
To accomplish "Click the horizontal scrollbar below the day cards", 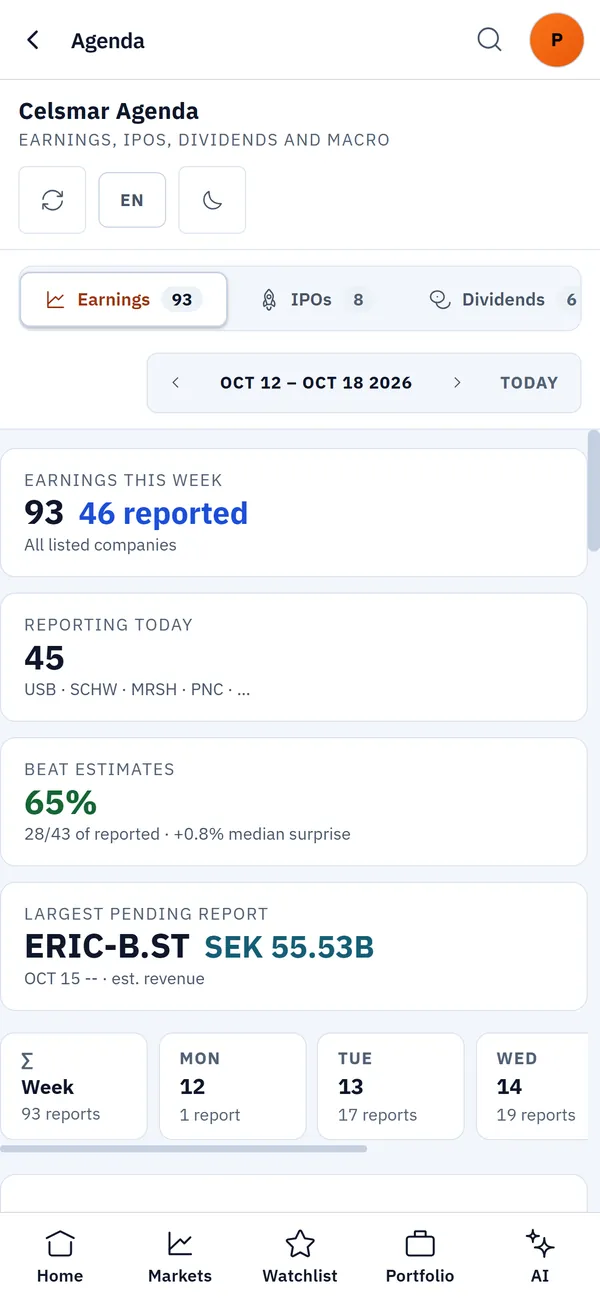I will pos(184,1148).
